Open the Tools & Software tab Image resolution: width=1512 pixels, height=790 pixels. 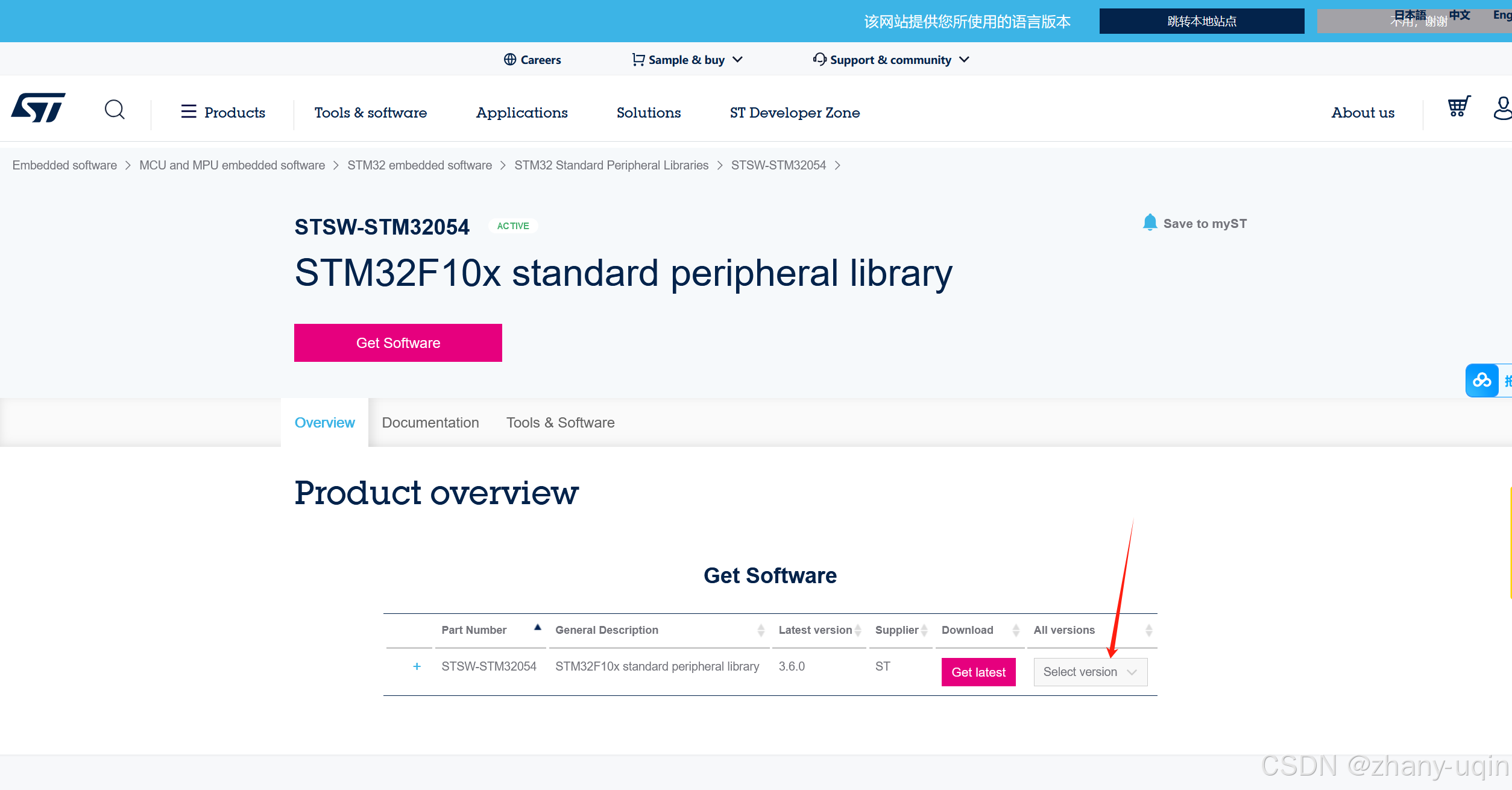[560, 423]
